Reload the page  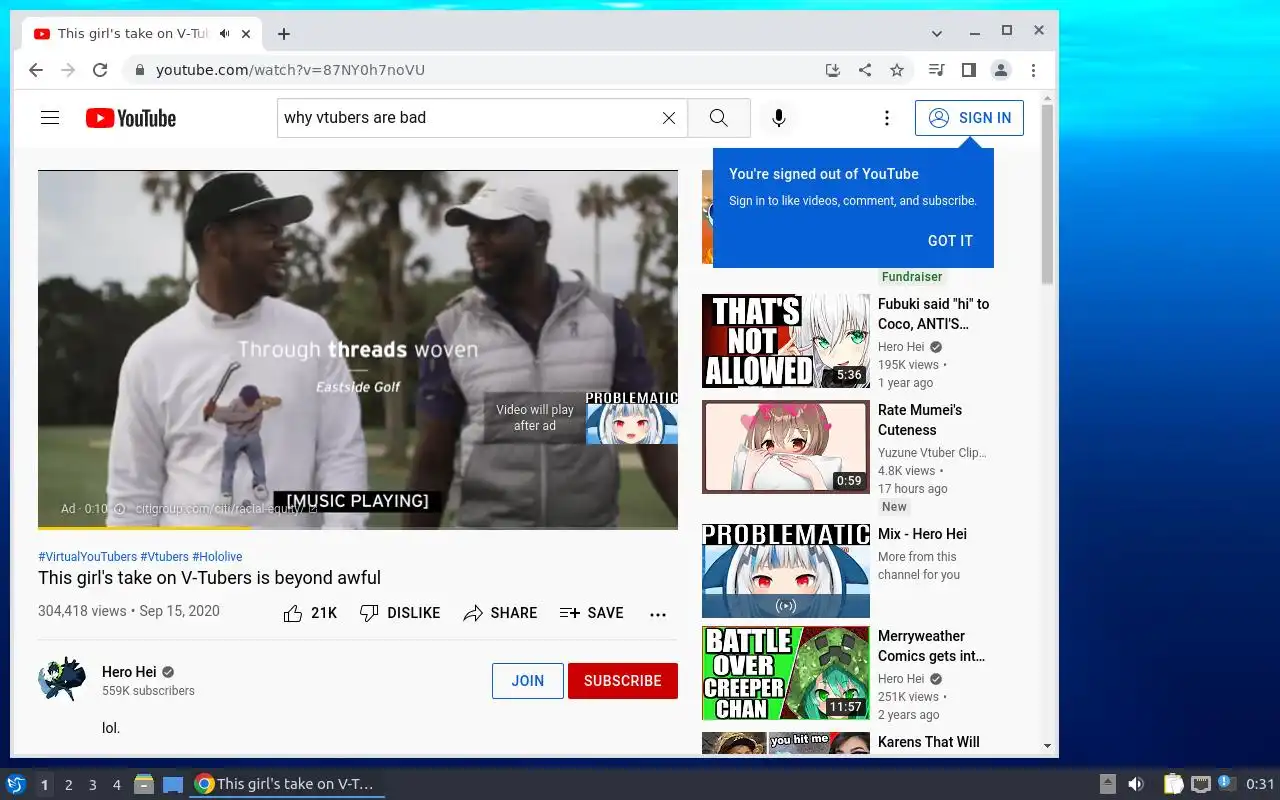(x=100, y=70)
